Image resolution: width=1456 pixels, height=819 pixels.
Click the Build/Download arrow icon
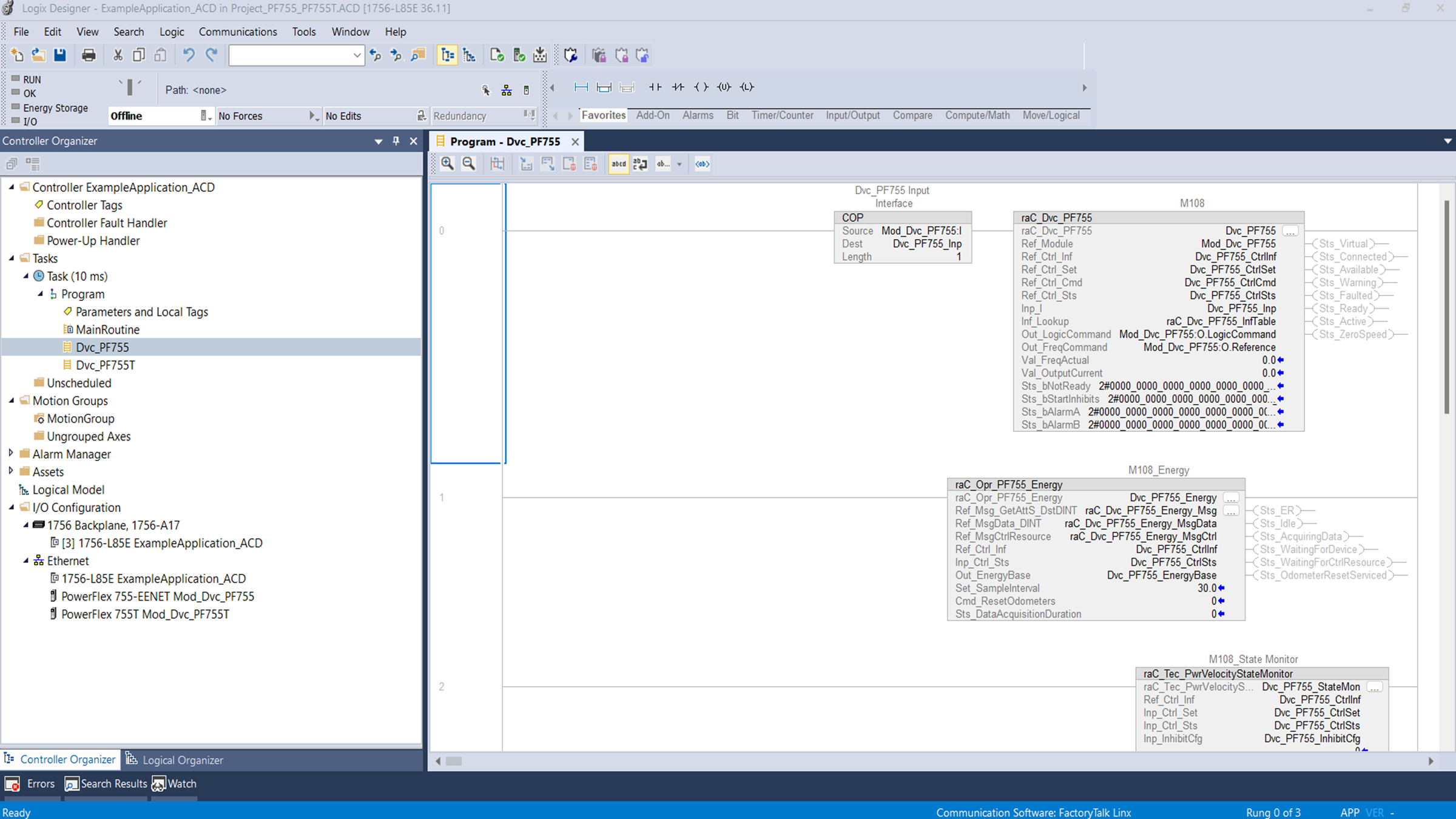(540, 55)
